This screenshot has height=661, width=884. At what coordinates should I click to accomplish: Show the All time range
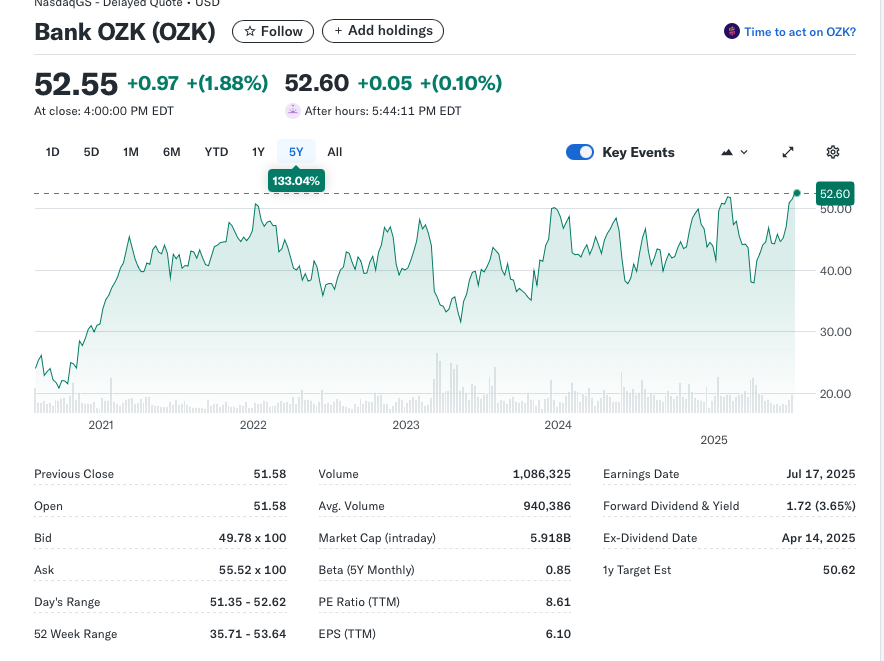coord(335,152)
